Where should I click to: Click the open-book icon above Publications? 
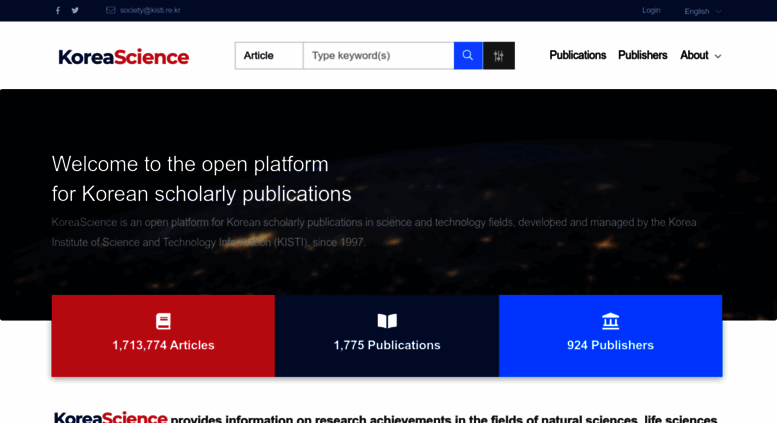pos(387,320)
